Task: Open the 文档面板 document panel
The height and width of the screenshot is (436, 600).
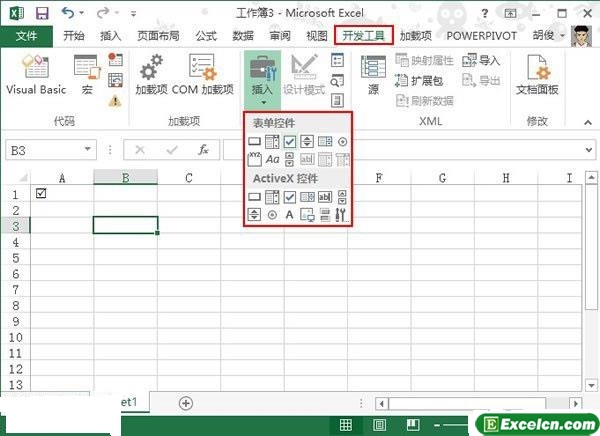Action: pos(537,75)
